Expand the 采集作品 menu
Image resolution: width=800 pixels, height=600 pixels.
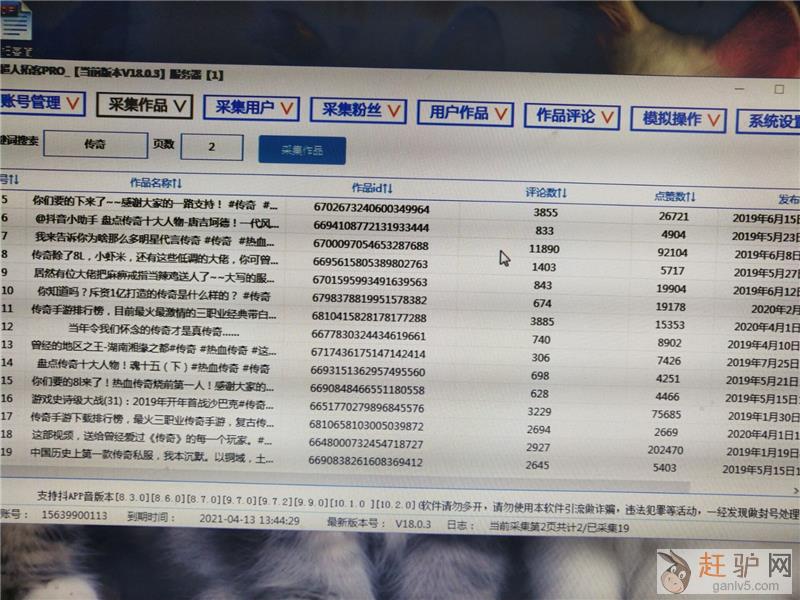pyautogui.click(x=145, y=105)
